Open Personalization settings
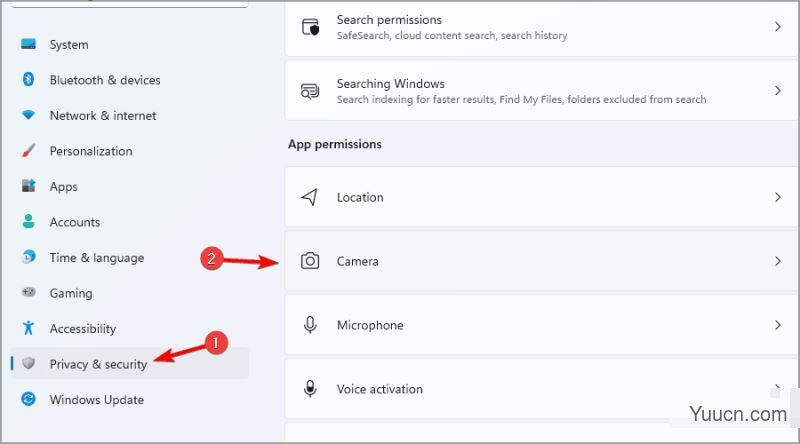The image size is (800, 444). (x=130, y=151)
